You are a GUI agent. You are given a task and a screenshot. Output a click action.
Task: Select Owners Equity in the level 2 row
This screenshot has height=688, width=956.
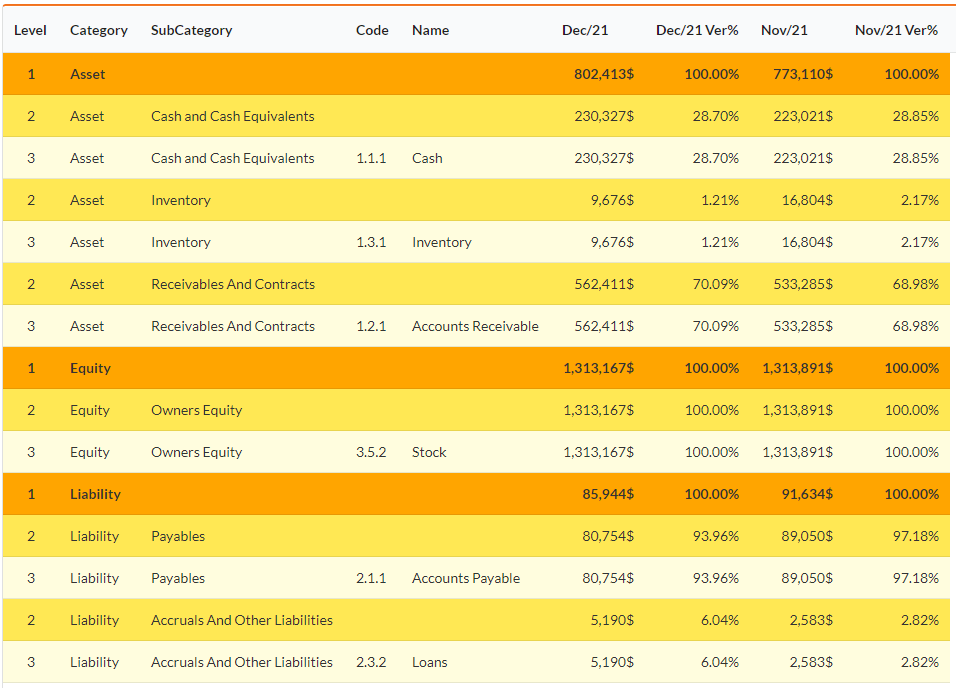(196, 410)
